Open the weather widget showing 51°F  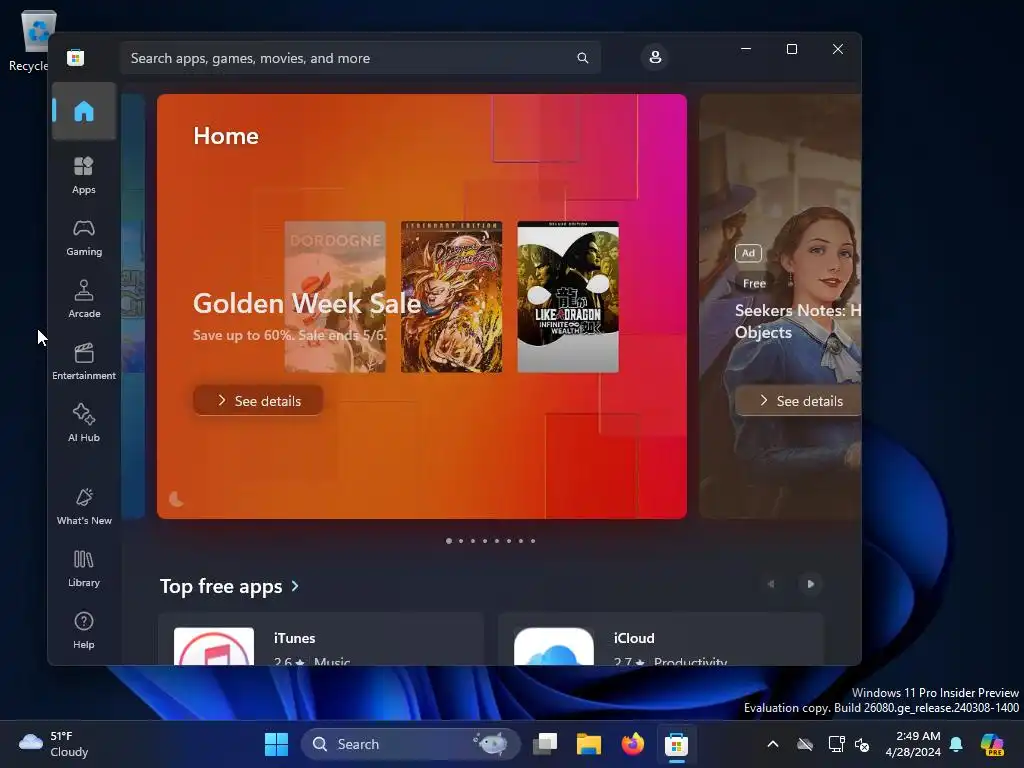coord(54,744)
